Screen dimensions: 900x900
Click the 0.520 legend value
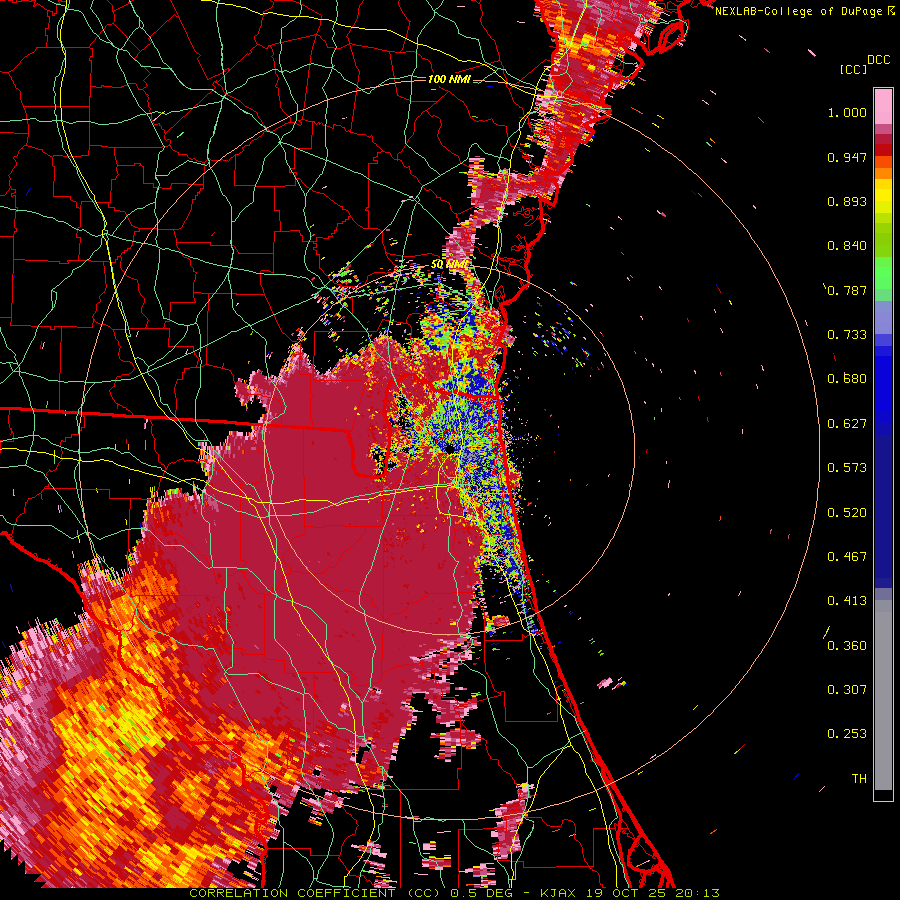pos(847,513)
